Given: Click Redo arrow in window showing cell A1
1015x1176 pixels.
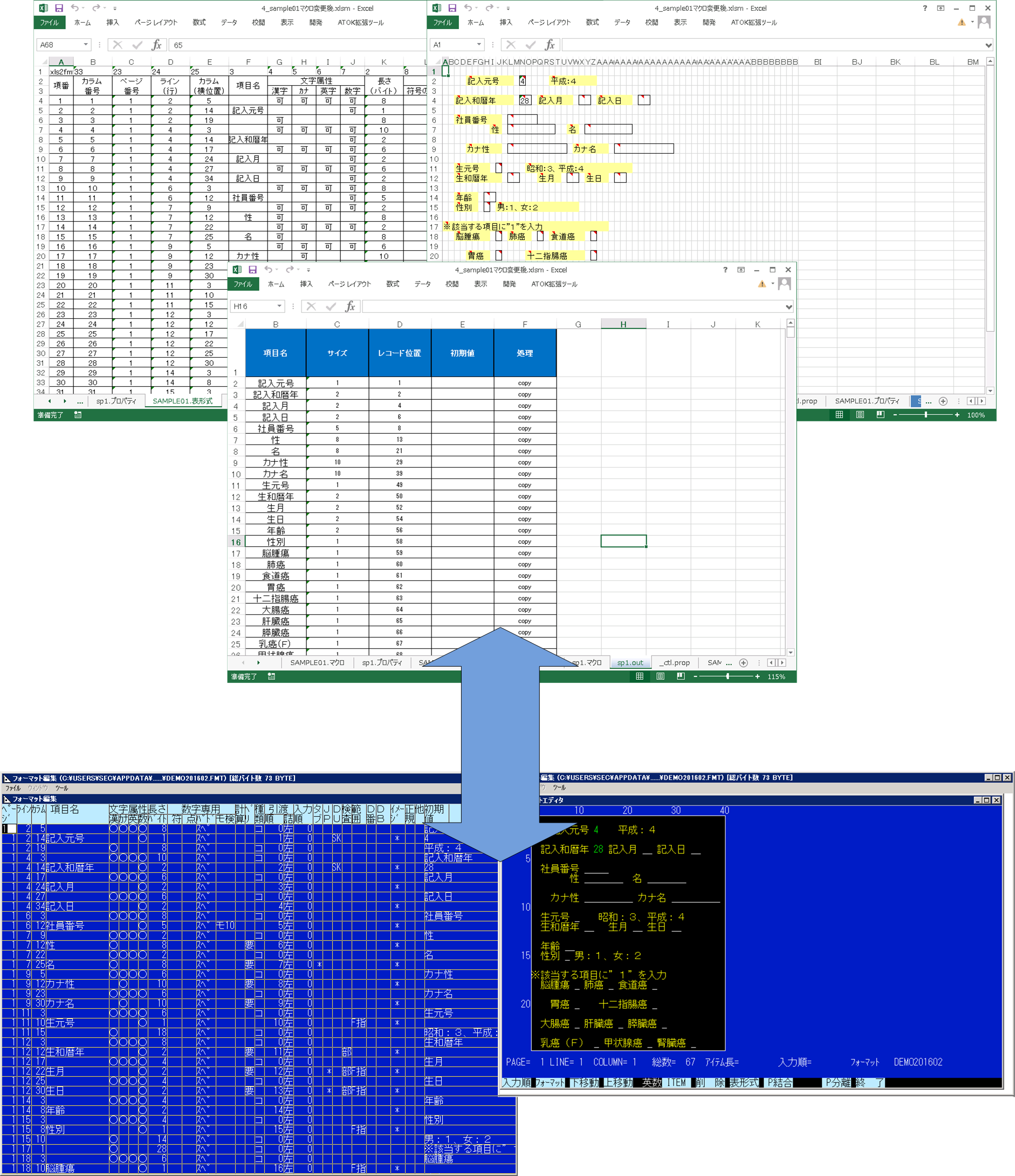Looking at the screenshot, I should pos(489,8).
